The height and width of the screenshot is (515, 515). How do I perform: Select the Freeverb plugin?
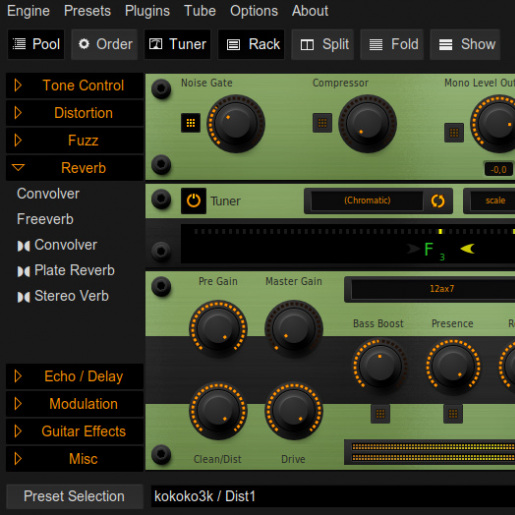point(45,219)
